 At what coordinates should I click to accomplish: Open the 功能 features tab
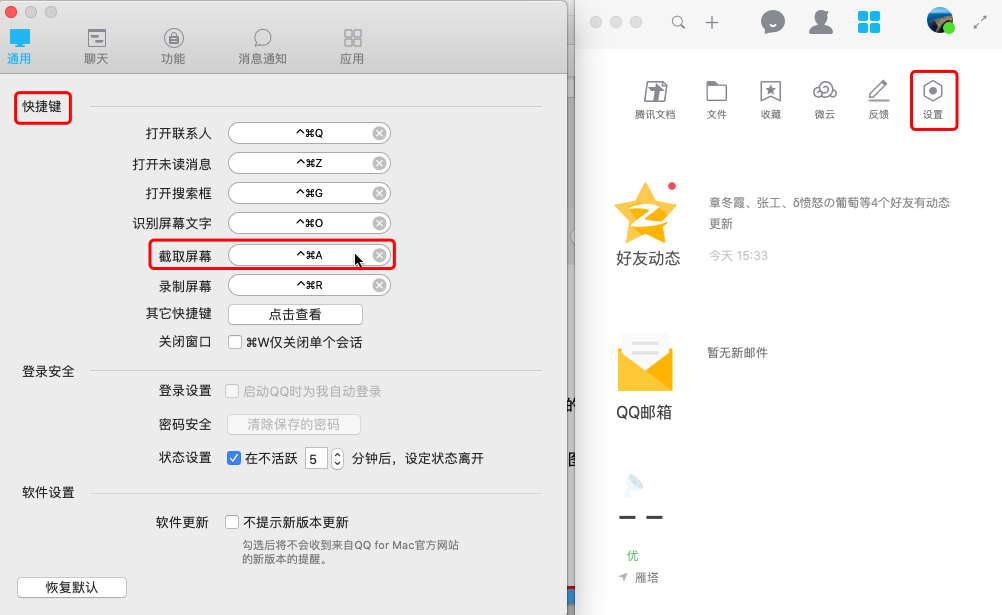tap(173, 47)
